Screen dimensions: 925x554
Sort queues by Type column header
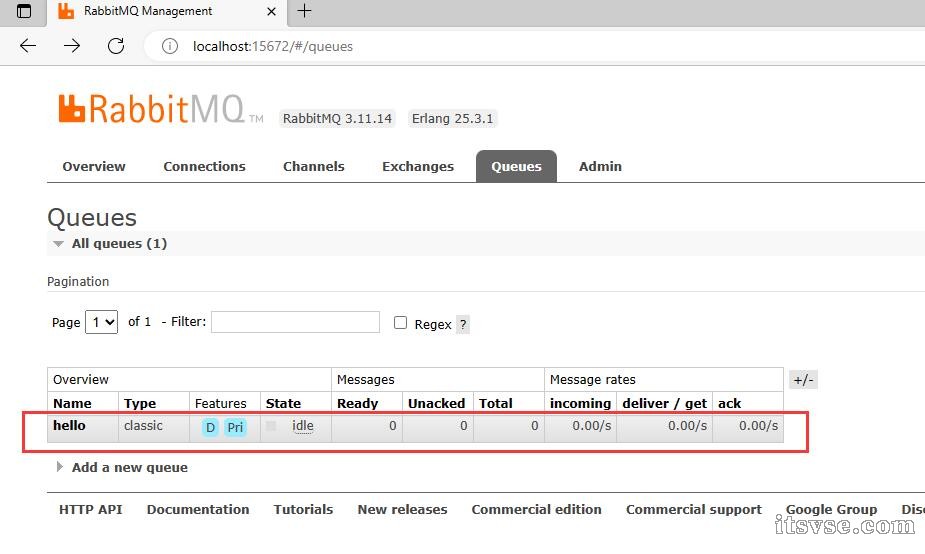[x=140, y=404]
